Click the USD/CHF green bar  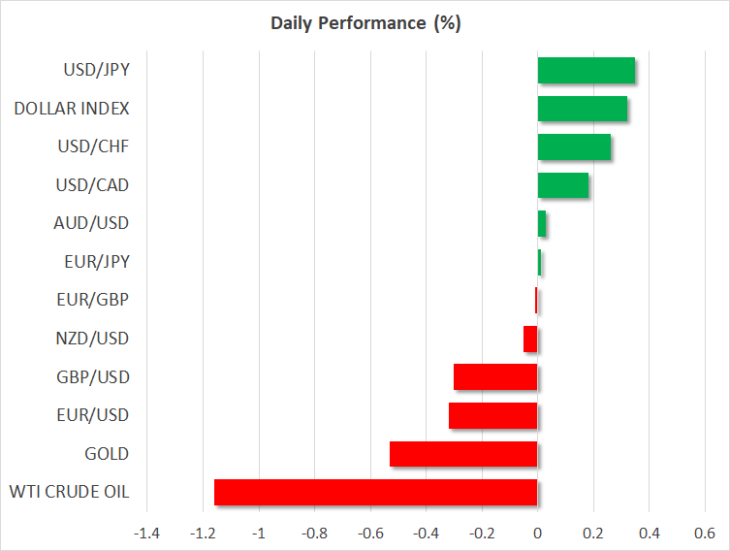574,147
